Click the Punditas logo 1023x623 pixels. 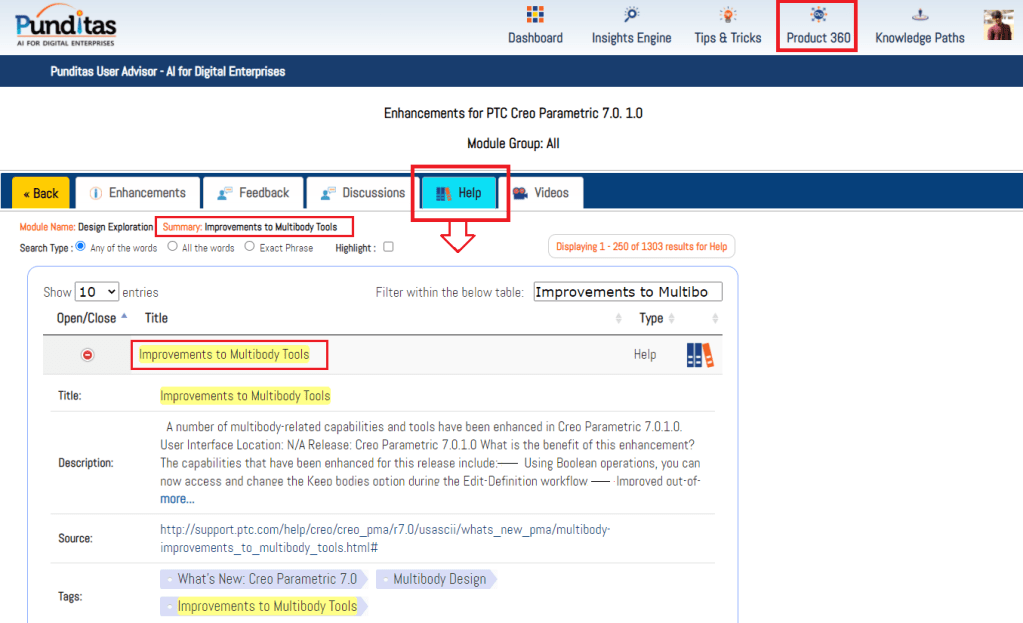(66, 28)
